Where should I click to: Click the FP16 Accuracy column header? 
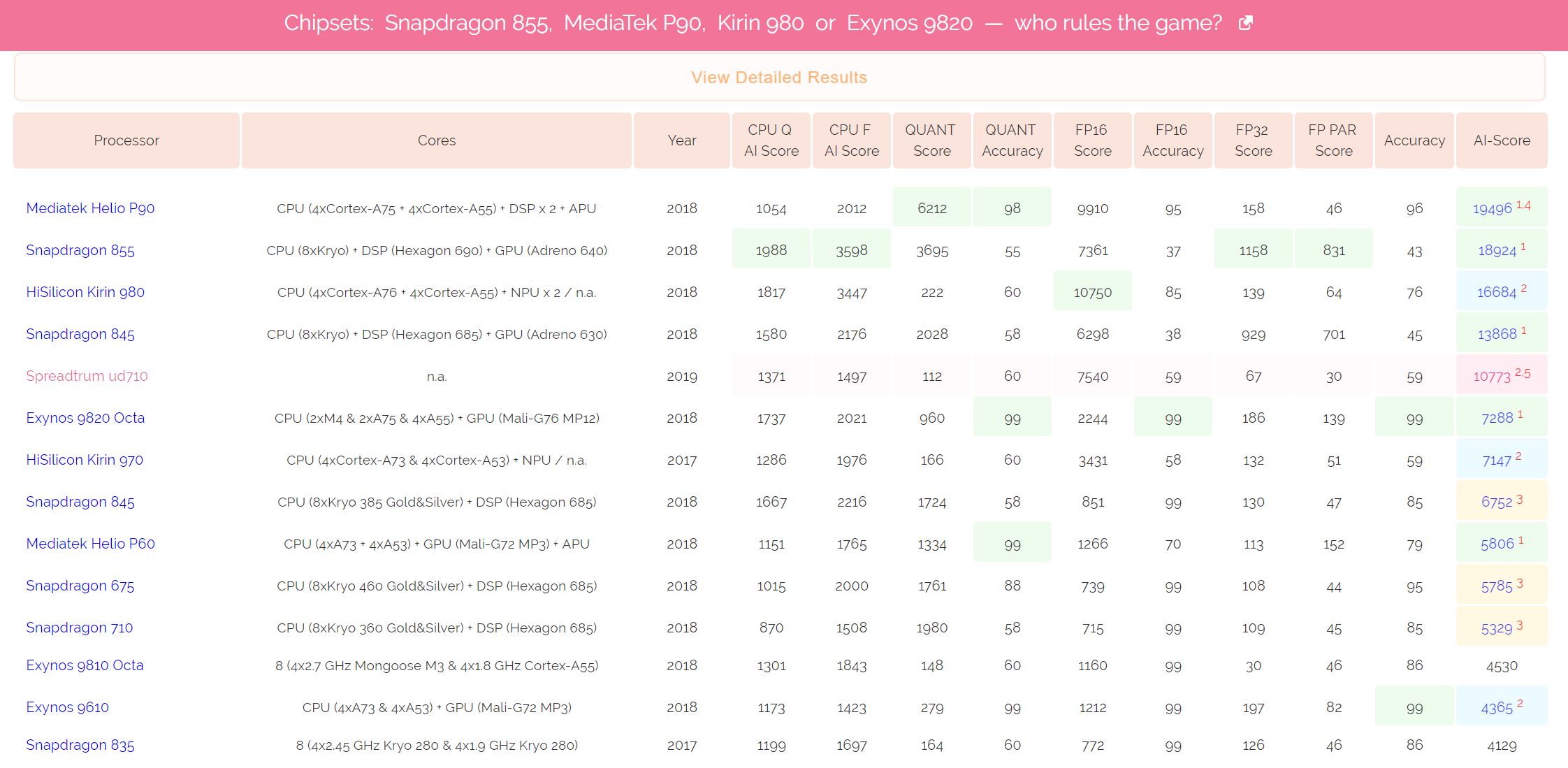tap(1173, 140)
